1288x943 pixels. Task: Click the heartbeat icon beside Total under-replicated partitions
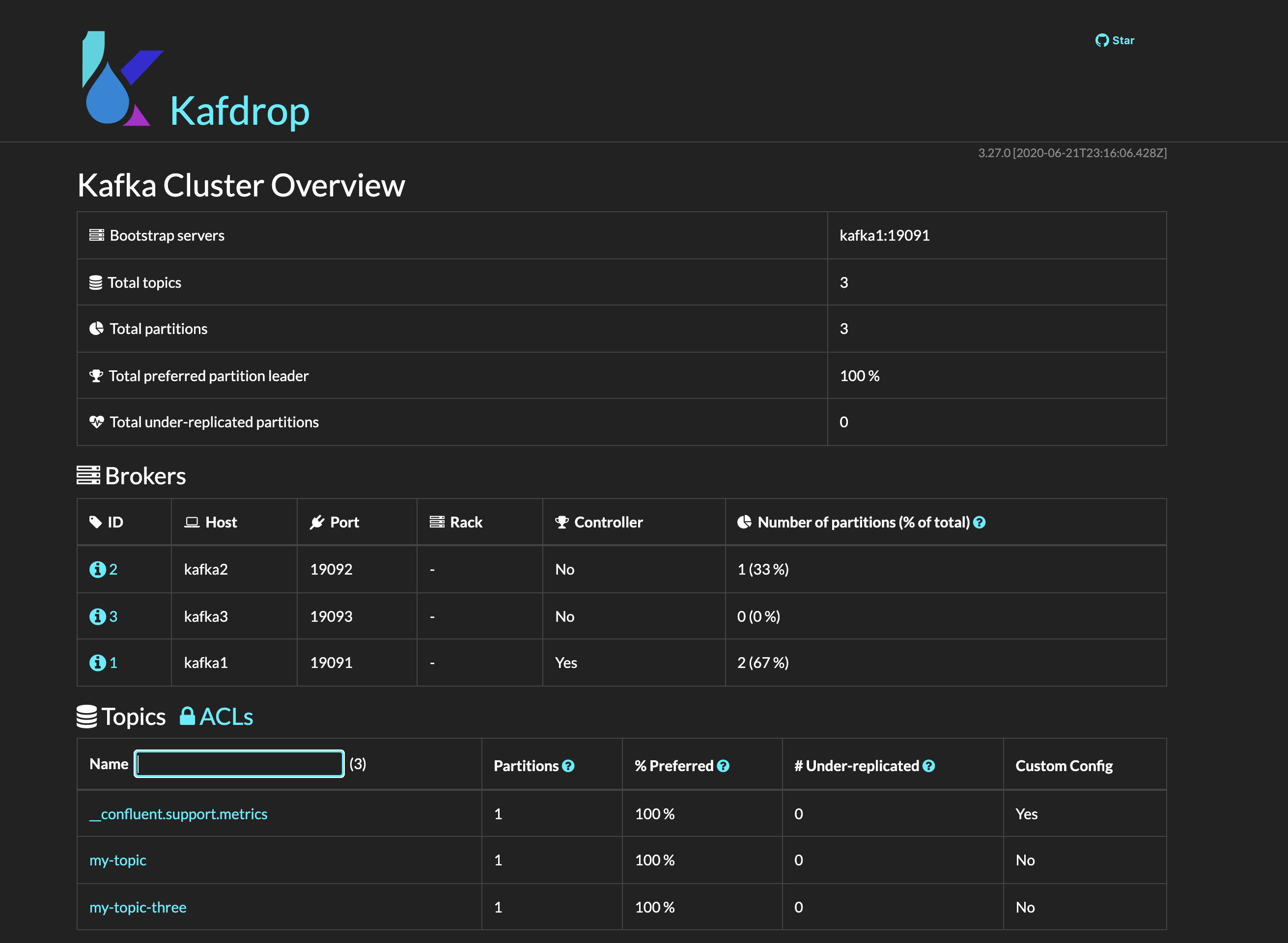coord(96,422)
